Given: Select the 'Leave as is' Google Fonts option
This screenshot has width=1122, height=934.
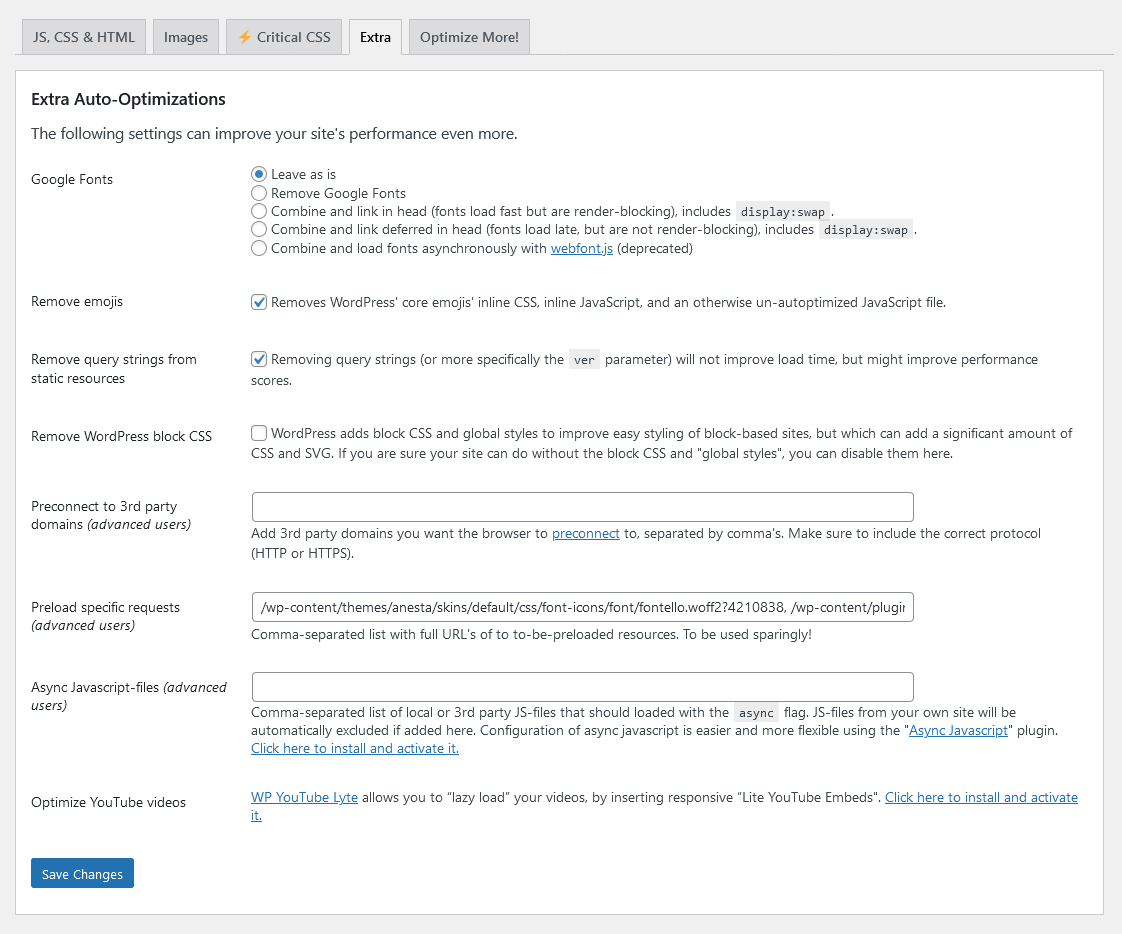Looking at the screenshot, I should click(259, 174).
